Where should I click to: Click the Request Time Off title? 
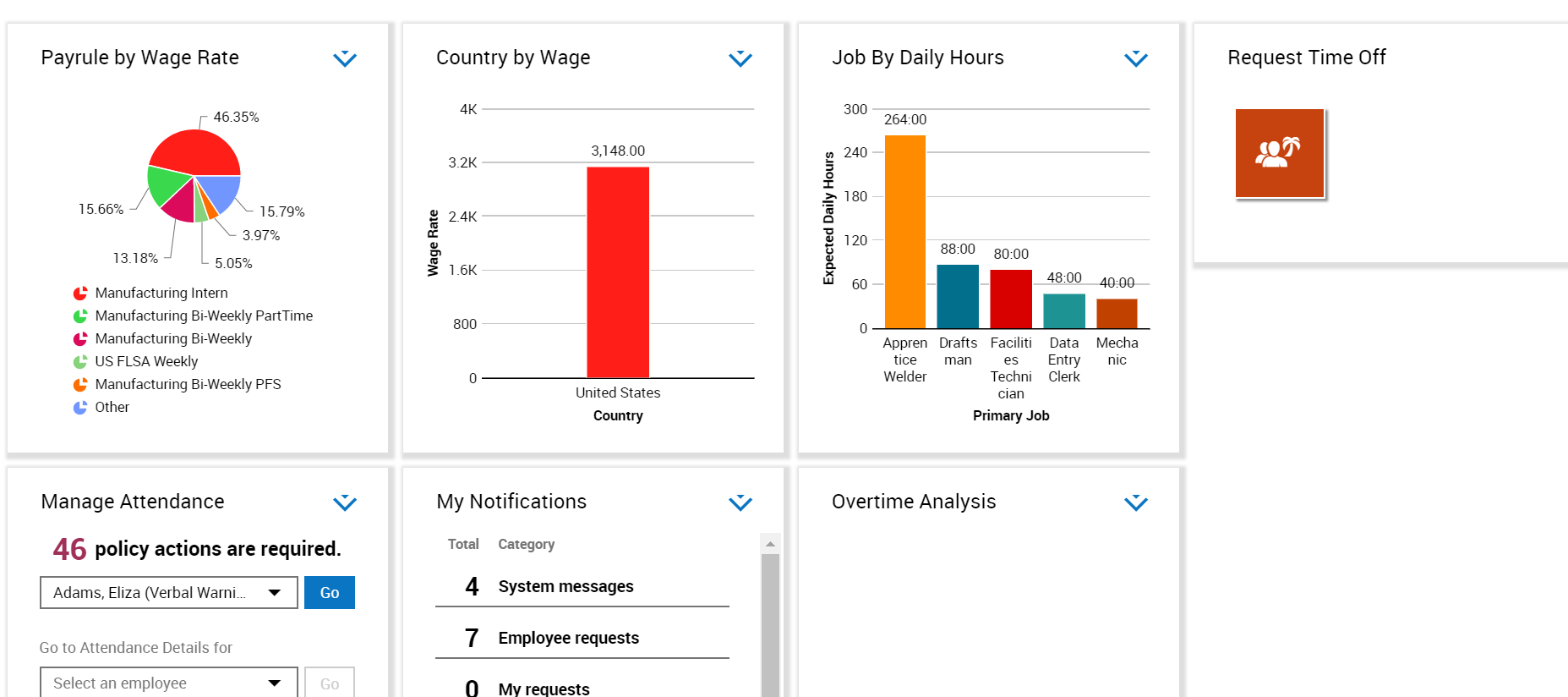pos(1307,58)
